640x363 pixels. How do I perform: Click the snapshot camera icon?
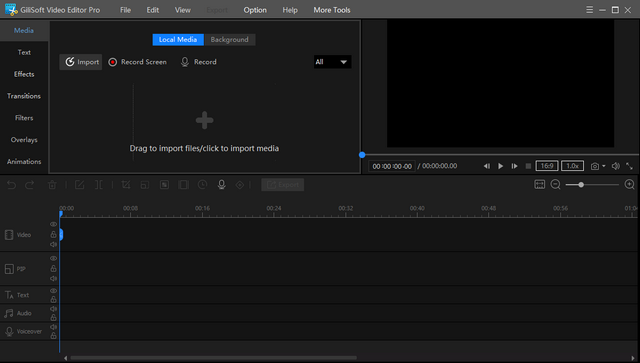tap(595, 166)
